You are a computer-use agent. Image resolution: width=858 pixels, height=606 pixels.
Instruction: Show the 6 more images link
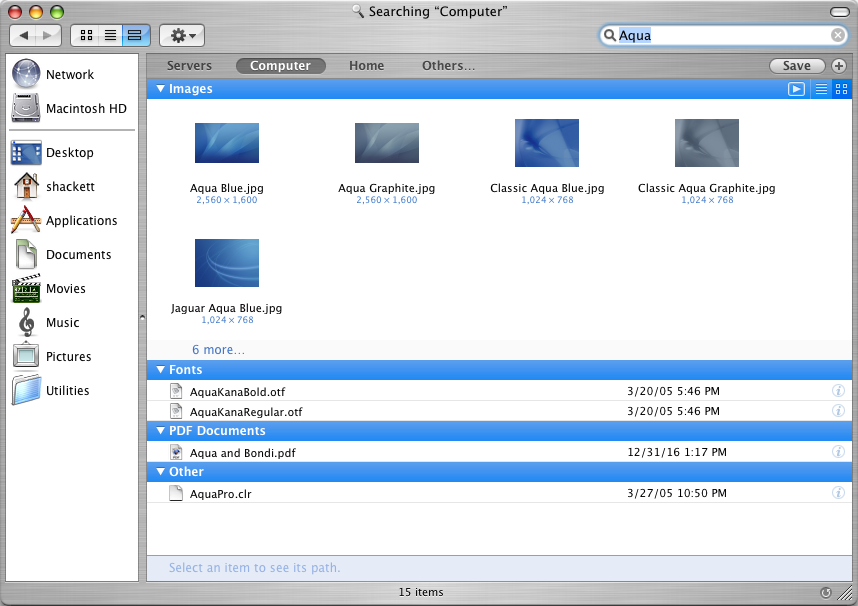pos(218,350)
